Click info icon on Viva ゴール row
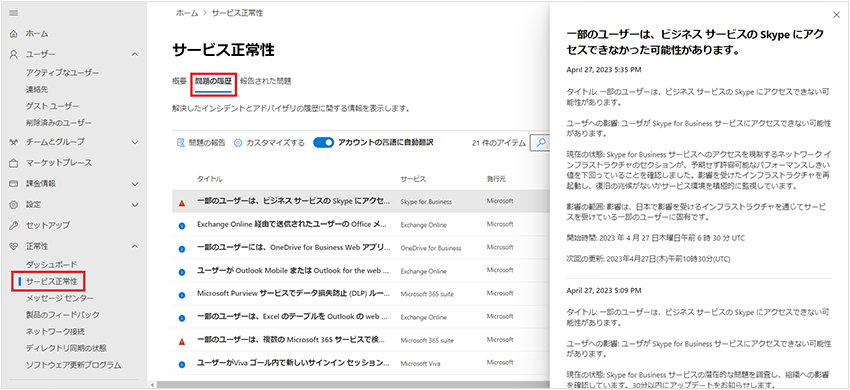850x390 pixels. tap(182, 364)
